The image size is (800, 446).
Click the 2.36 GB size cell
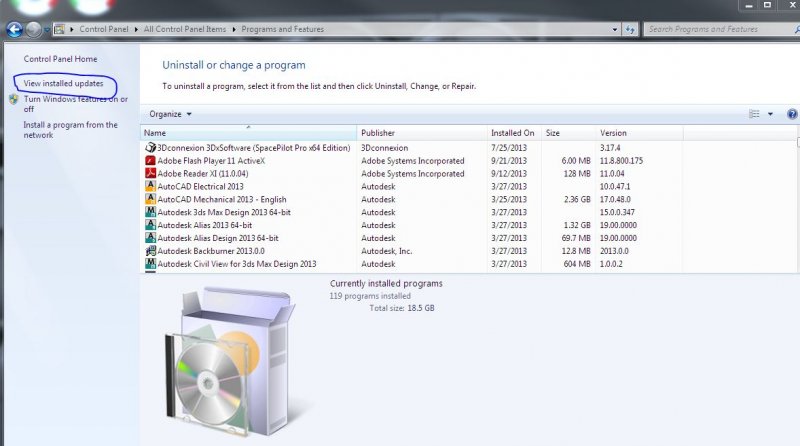coord(577,199)
